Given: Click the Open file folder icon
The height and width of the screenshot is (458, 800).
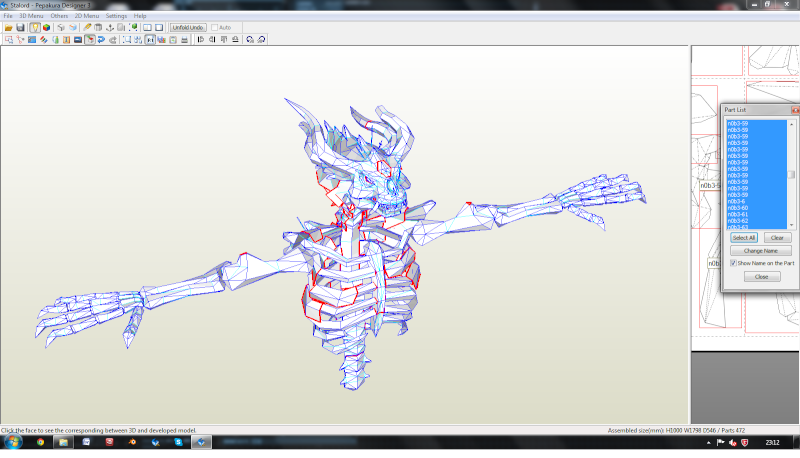Looking at the screenshot, I should coord(9,28).
